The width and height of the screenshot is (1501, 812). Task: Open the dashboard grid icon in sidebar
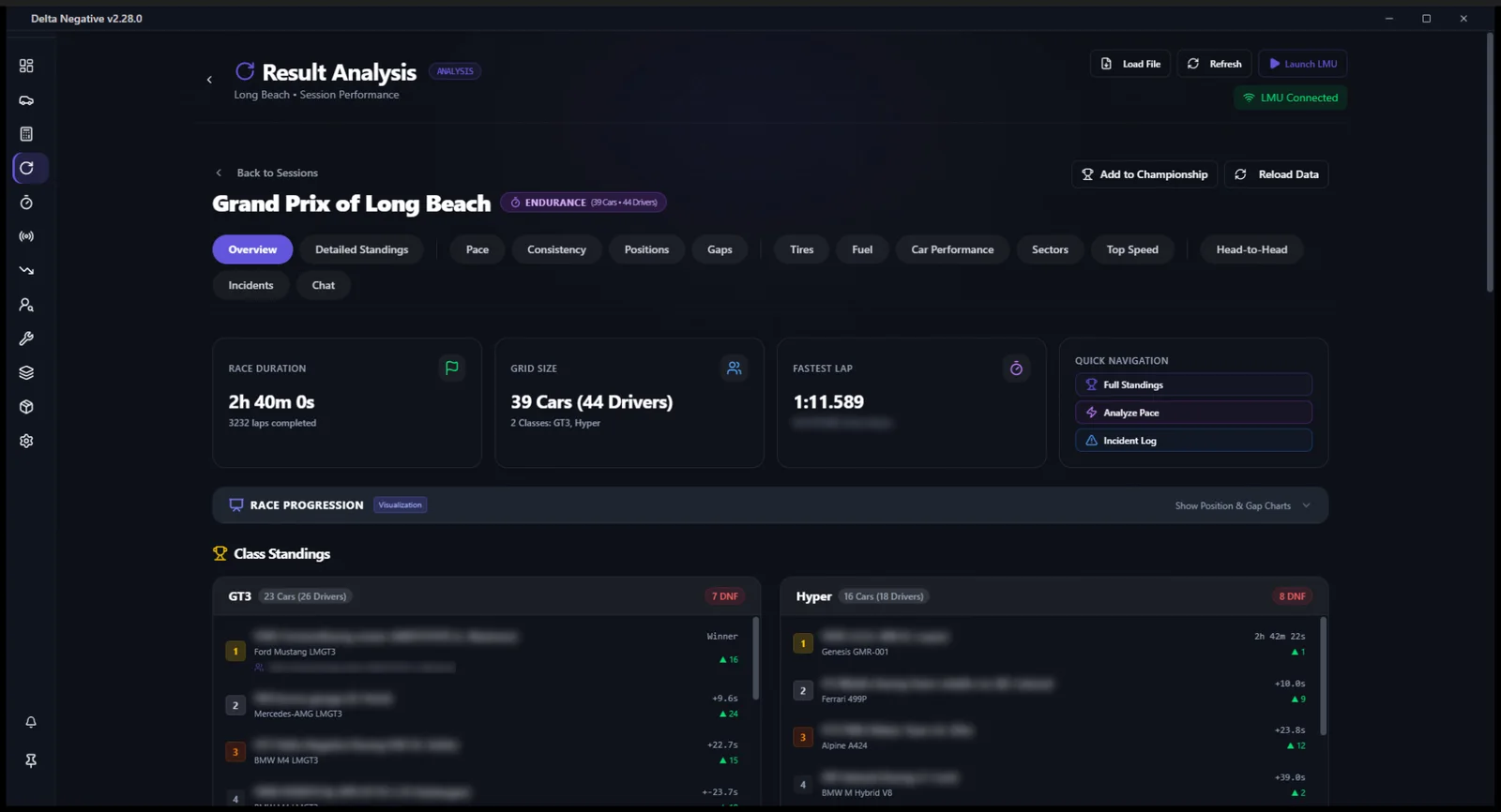pos(26,66)
